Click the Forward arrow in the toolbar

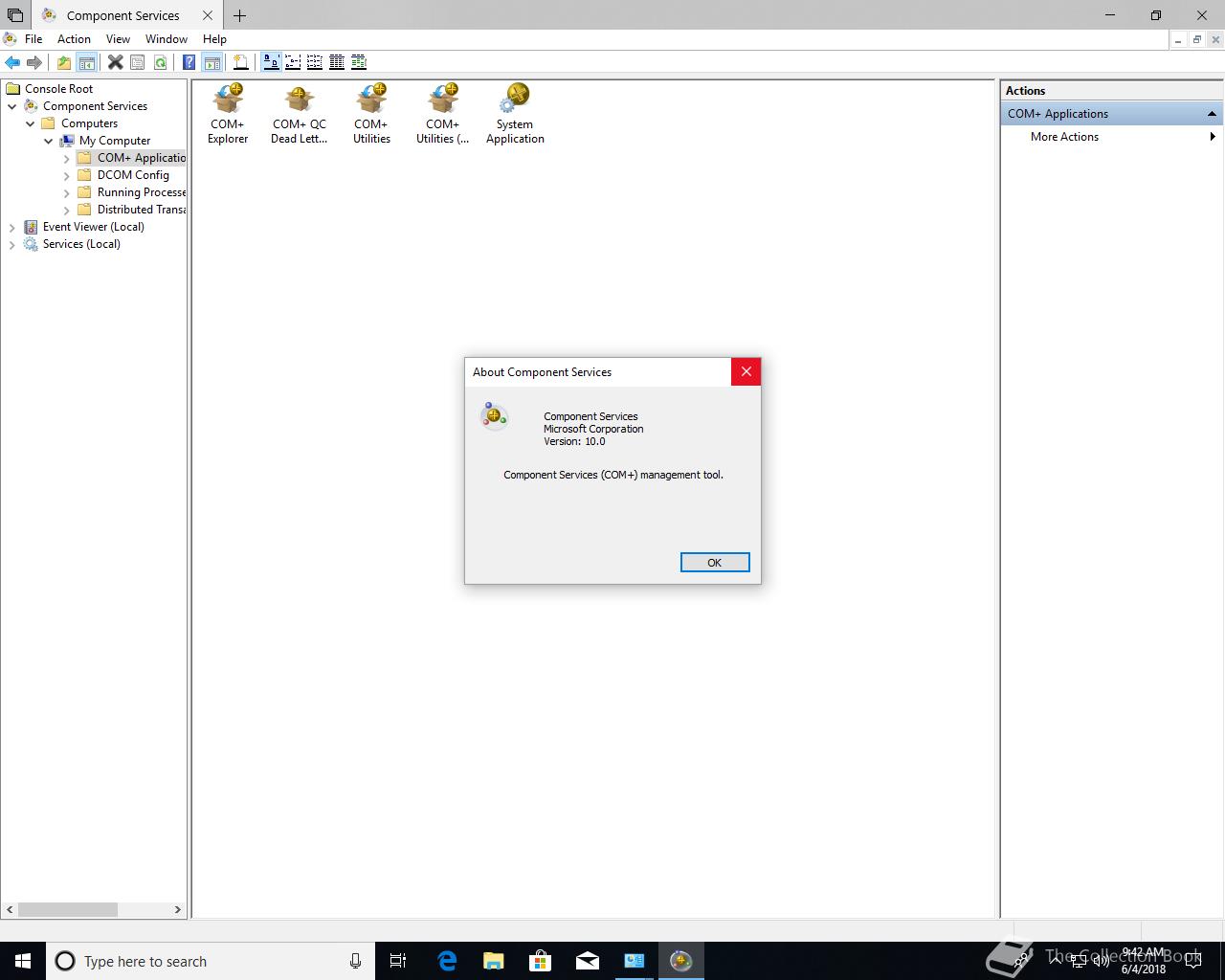click(x=34, y=62)
